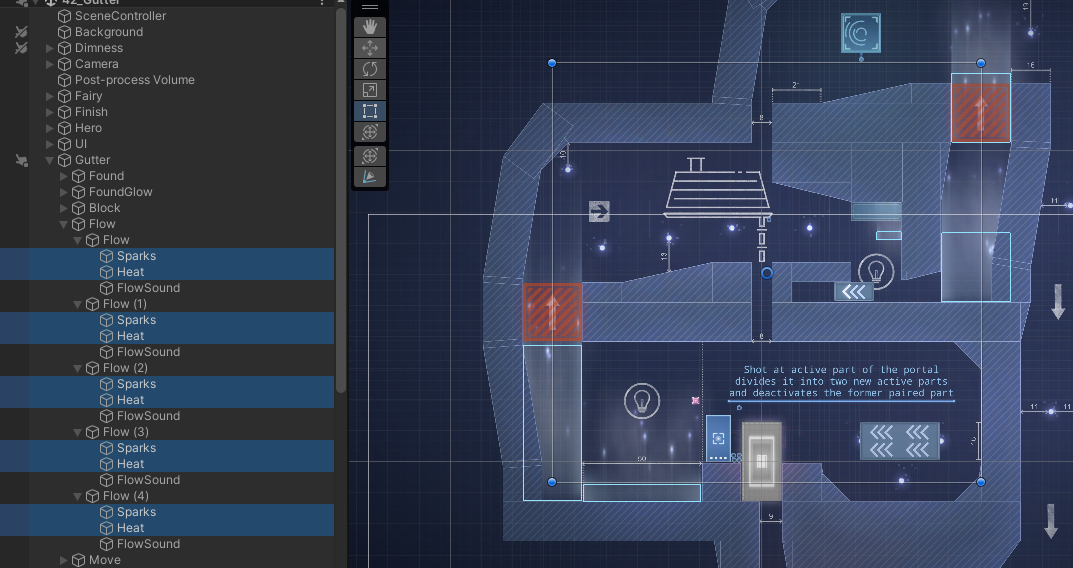Select the Hand view tool
This screenshot has width=1073, height=568.
(370, 27)
